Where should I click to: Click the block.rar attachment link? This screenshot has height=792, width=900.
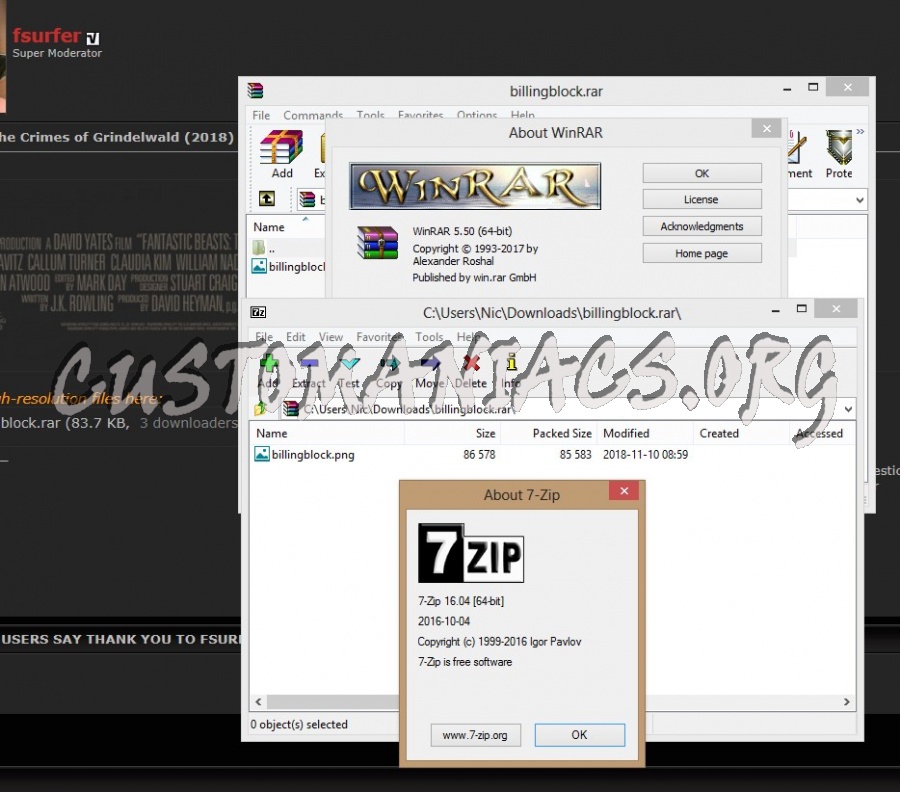coord(30,423)
